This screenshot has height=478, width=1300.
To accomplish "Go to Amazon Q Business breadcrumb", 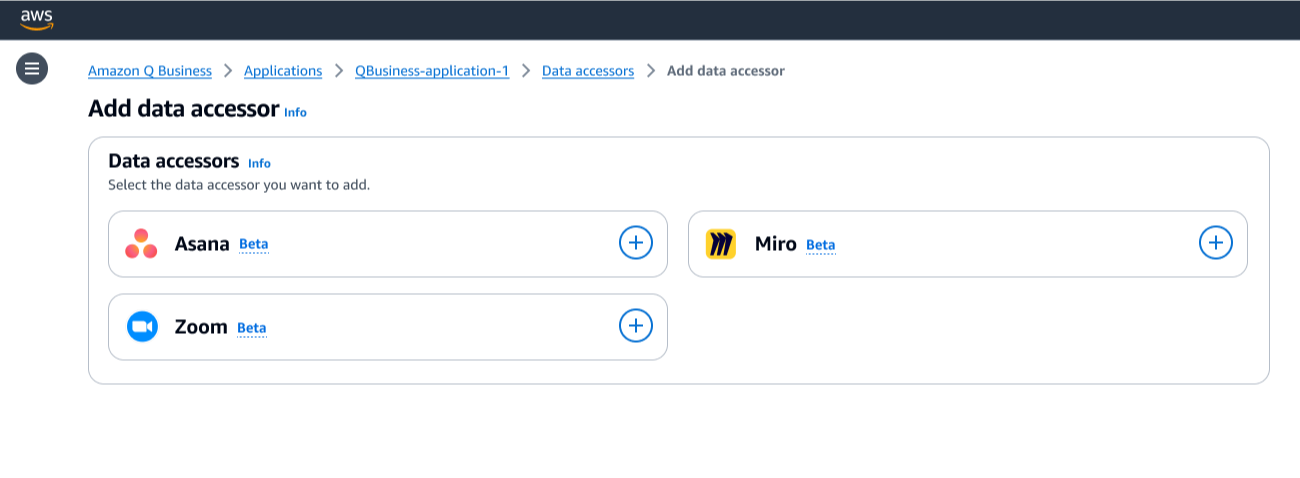I will [150, 71].
